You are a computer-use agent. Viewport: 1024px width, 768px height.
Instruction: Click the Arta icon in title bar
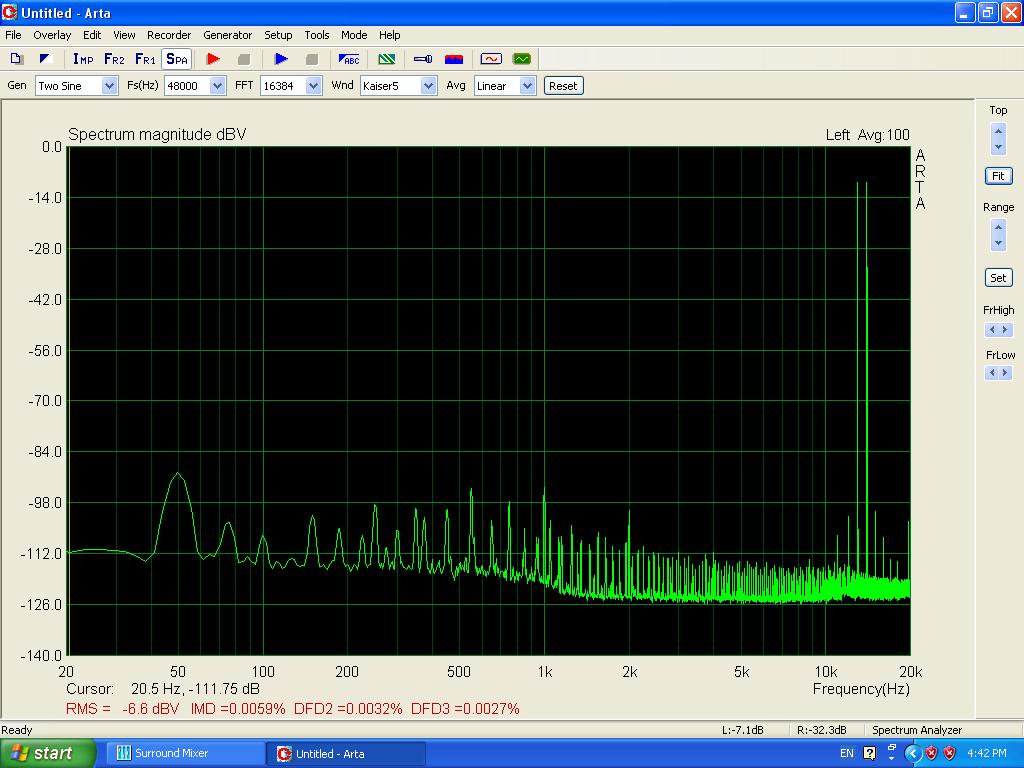(10, 12)
